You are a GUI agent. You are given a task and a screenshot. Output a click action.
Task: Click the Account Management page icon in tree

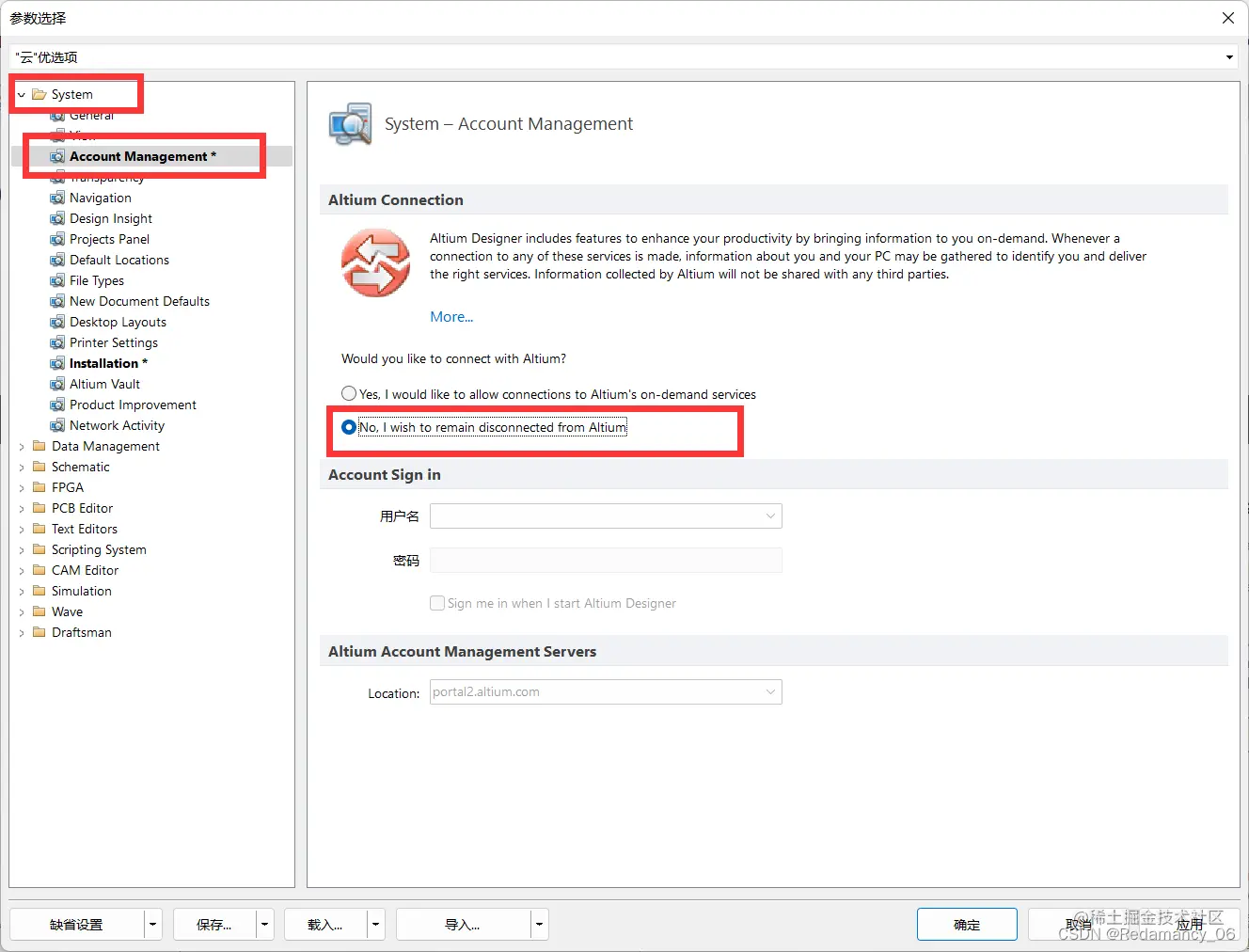click(57, 156)
